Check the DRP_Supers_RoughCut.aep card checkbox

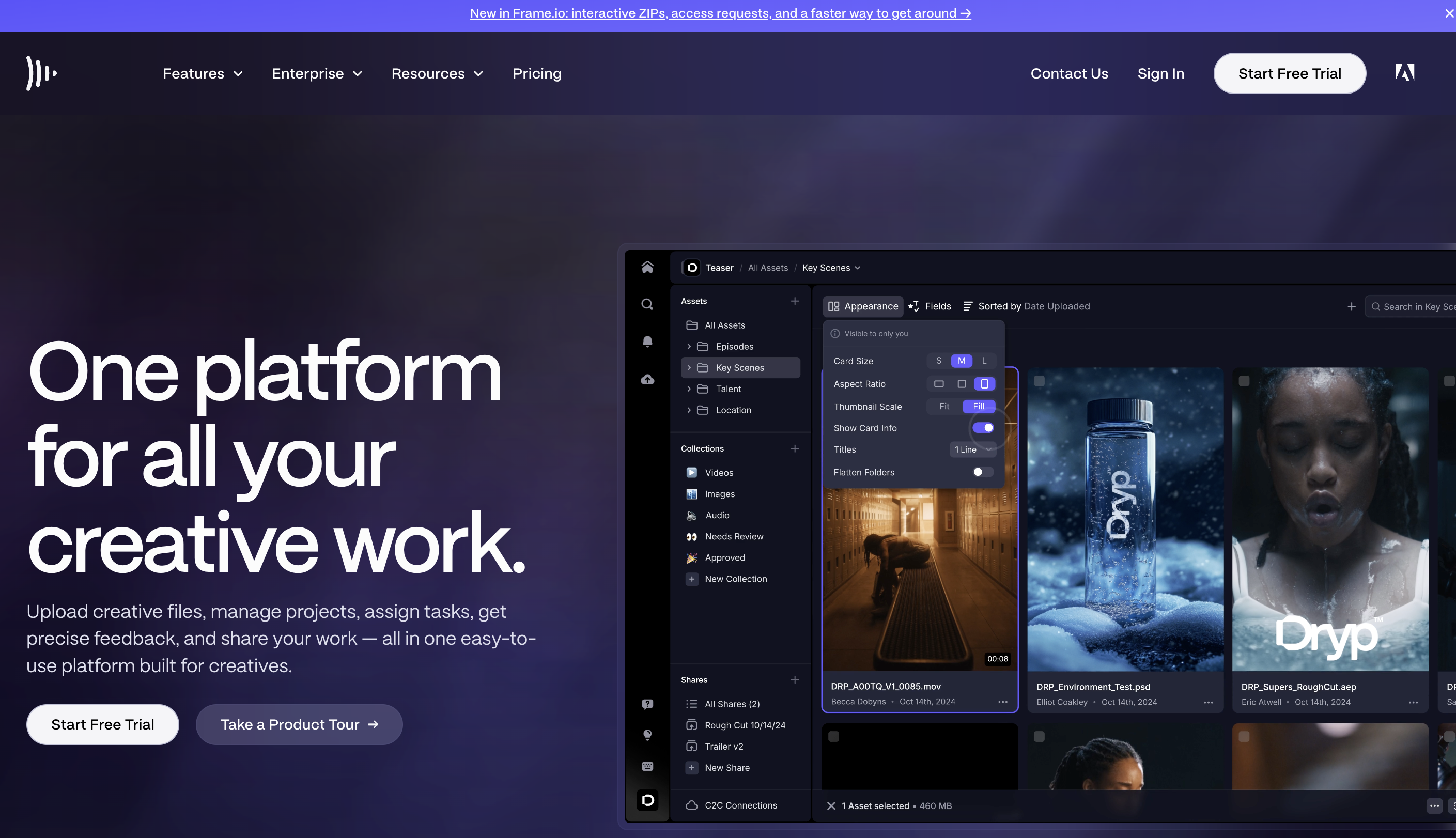[x=1244, y=381]
